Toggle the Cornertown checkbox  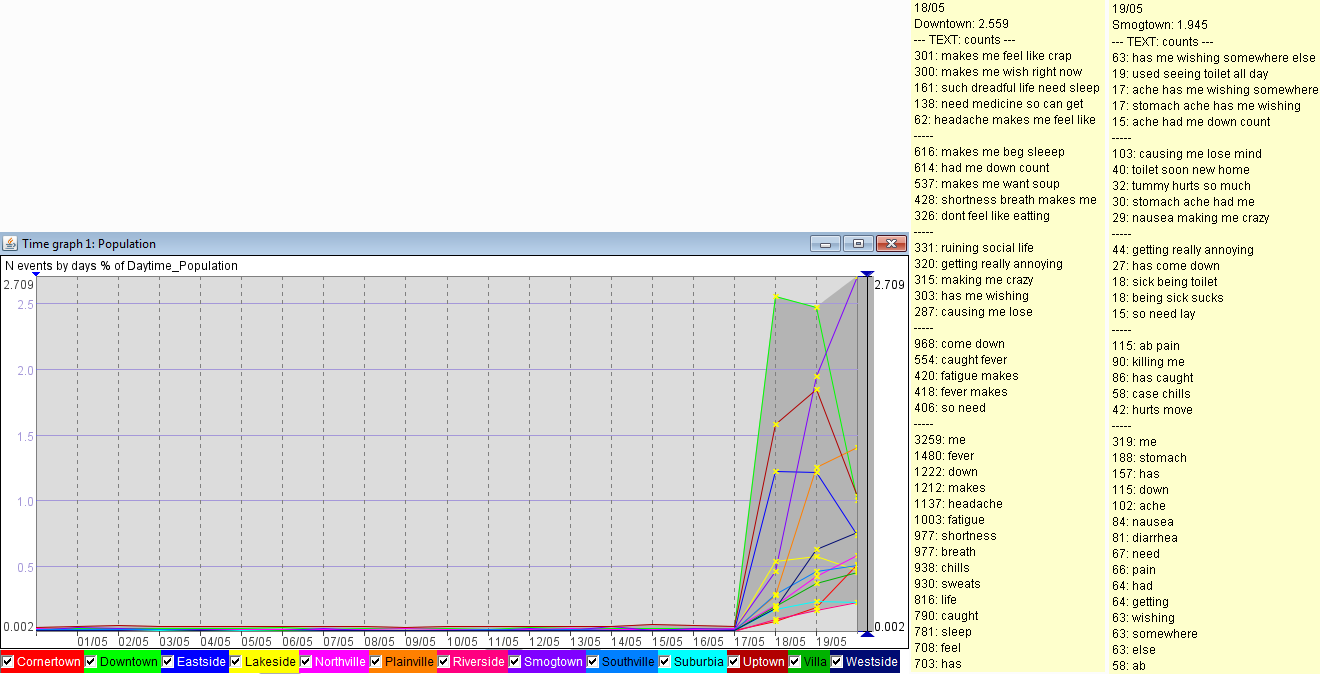tap(8, 662)
